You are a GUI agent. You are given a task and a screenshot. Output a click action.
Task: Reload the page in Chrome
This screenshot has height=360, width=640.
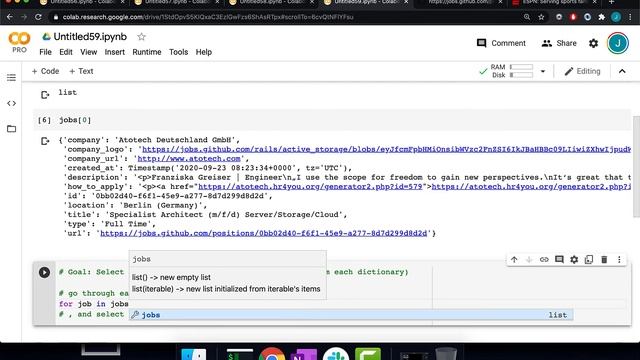point(38,17)
